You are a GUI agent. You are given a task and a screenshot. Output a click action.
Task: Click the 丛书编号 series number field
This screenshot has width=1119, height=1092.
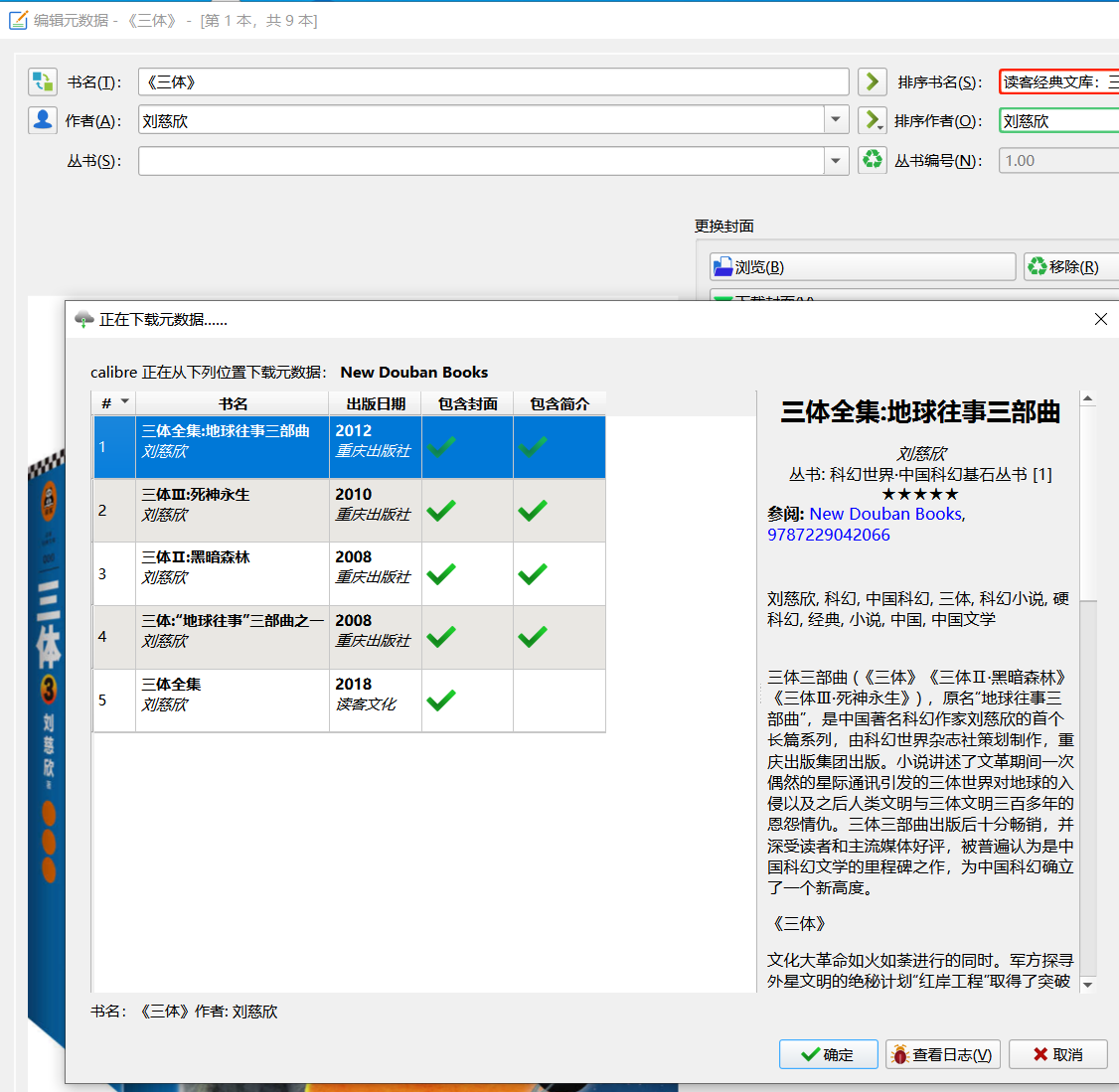[x=1059, y=161]
